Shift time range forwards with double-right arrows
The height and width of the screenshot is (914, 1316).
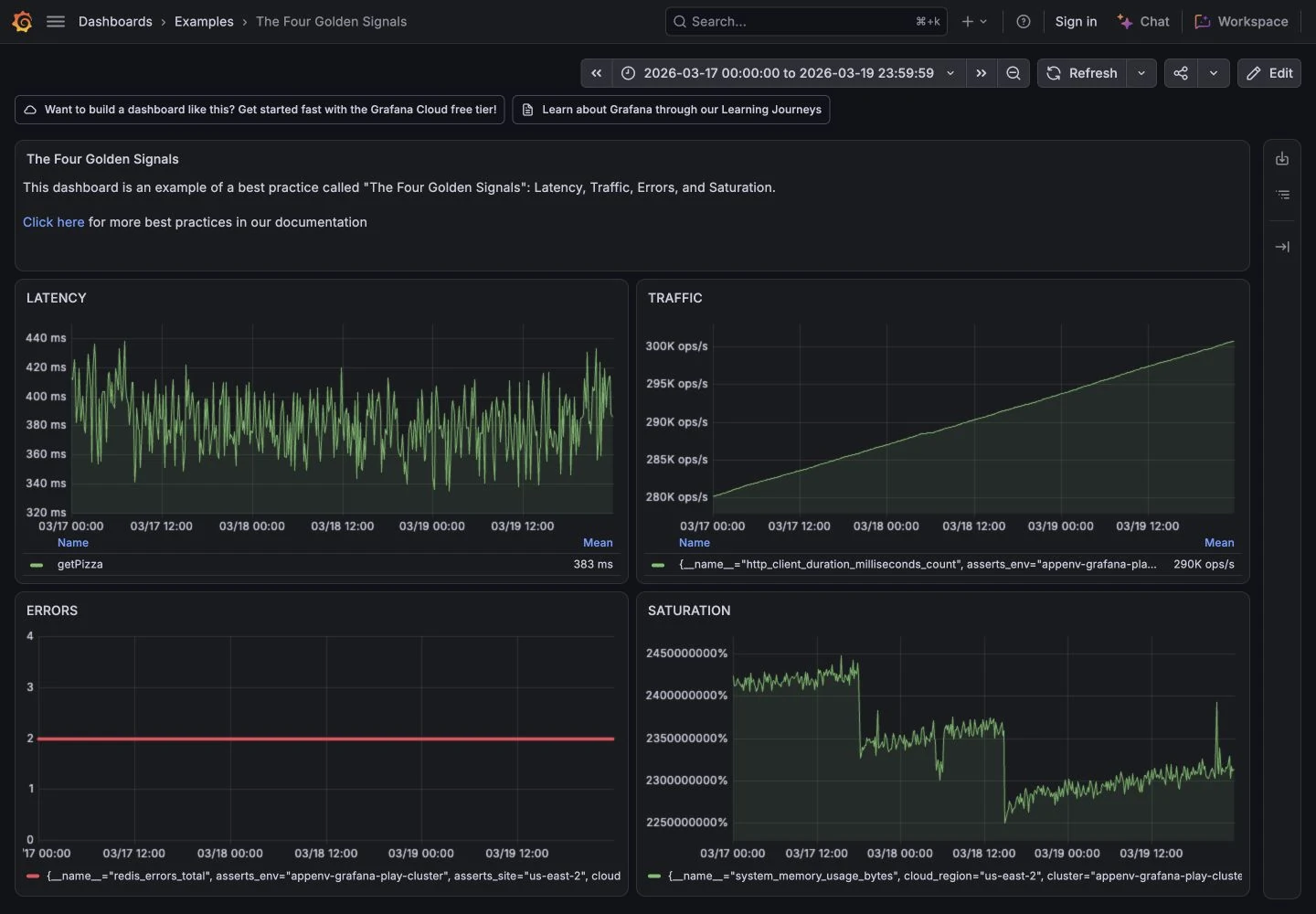click(x=982, y=73)
